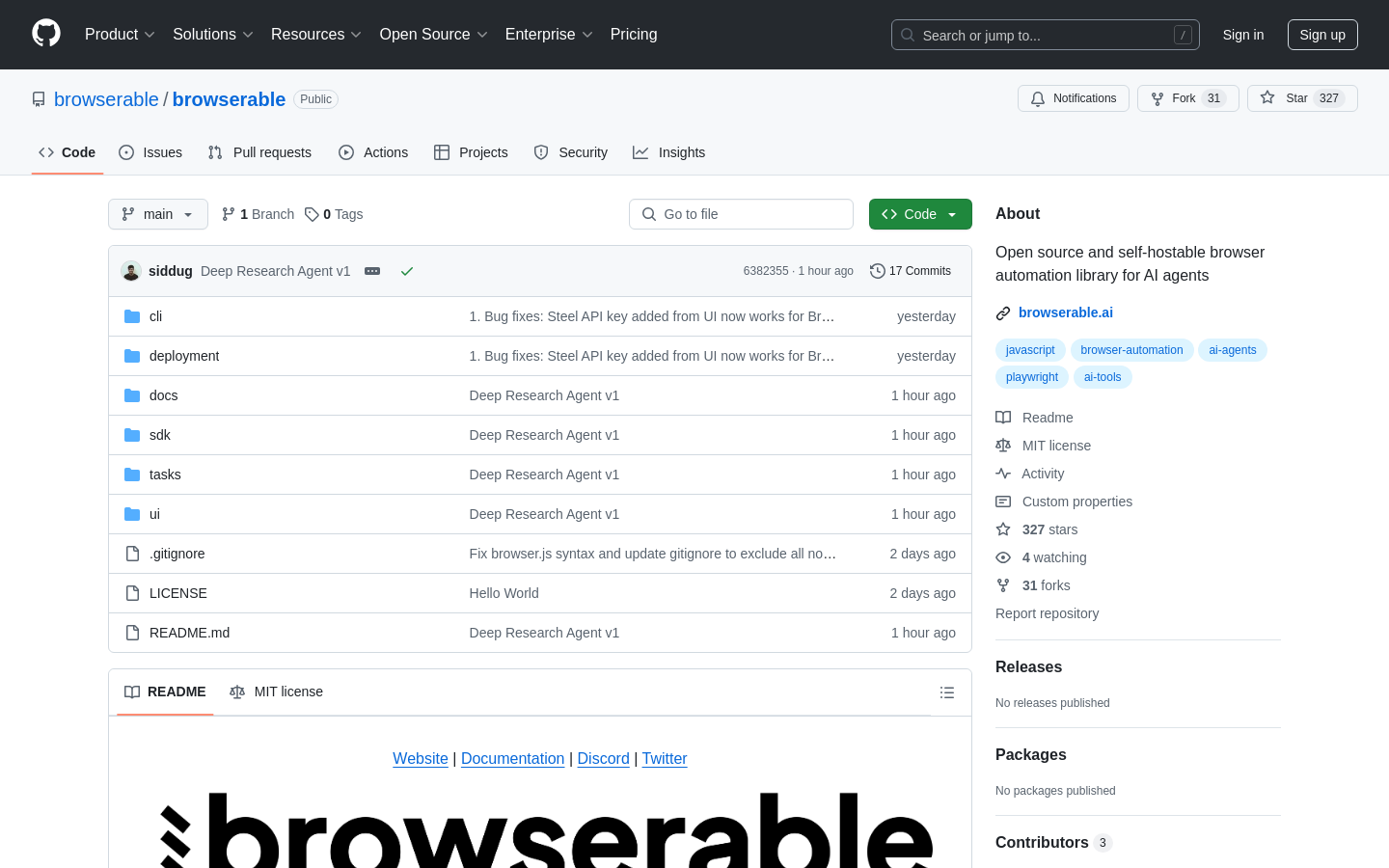Expand the green Code dropdown button
The image size is (1389, 868).
[920, 214]
